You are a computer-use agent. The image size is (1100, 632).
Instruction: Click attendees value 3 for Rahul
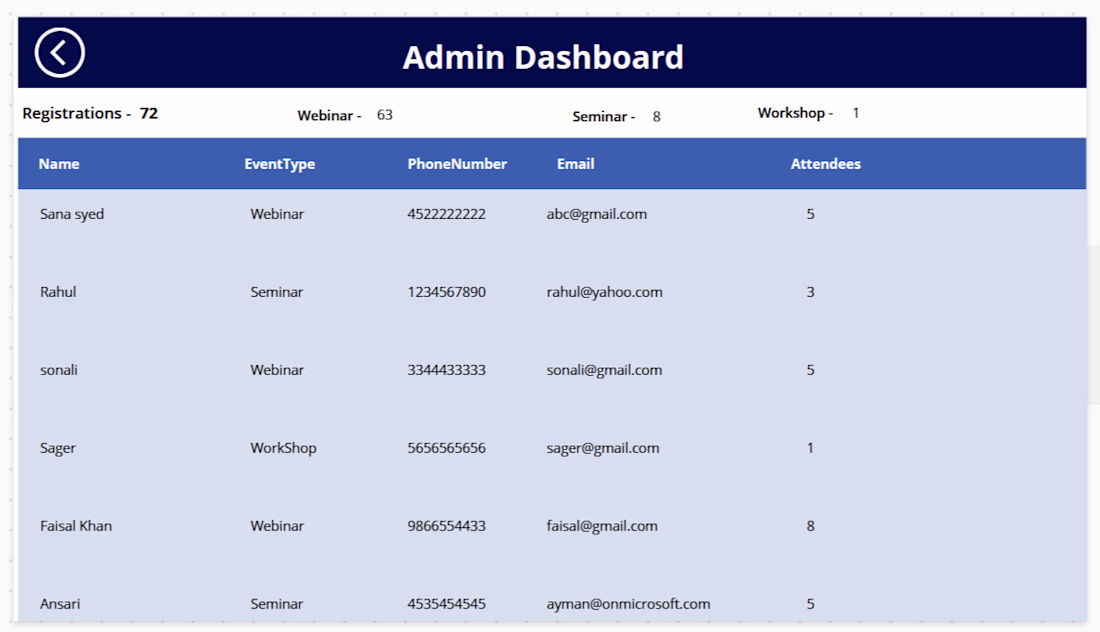810,292
